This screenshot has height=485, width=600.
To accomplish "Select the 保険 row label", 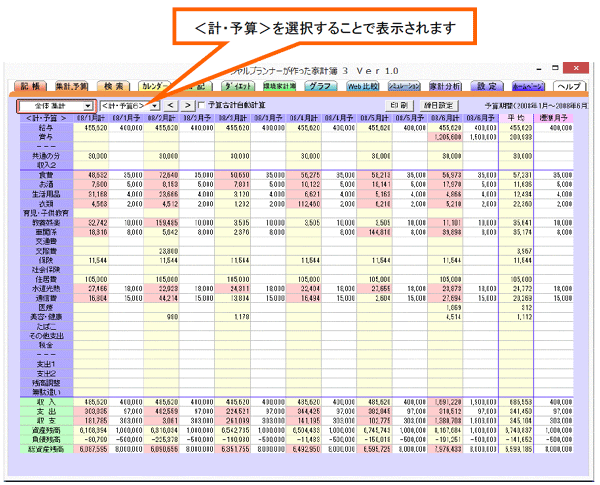I will coord(46,260).
